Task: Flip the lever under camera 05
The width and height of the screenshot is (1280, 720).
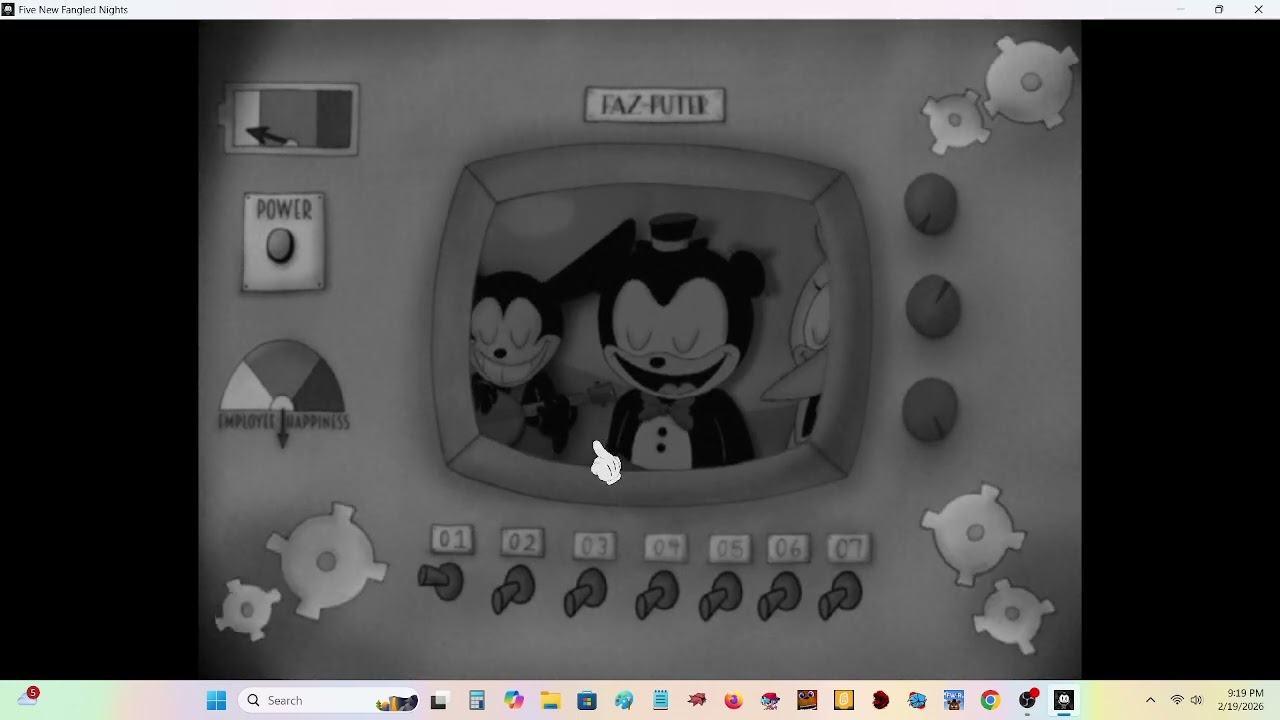Action: [x=720, y=596]
